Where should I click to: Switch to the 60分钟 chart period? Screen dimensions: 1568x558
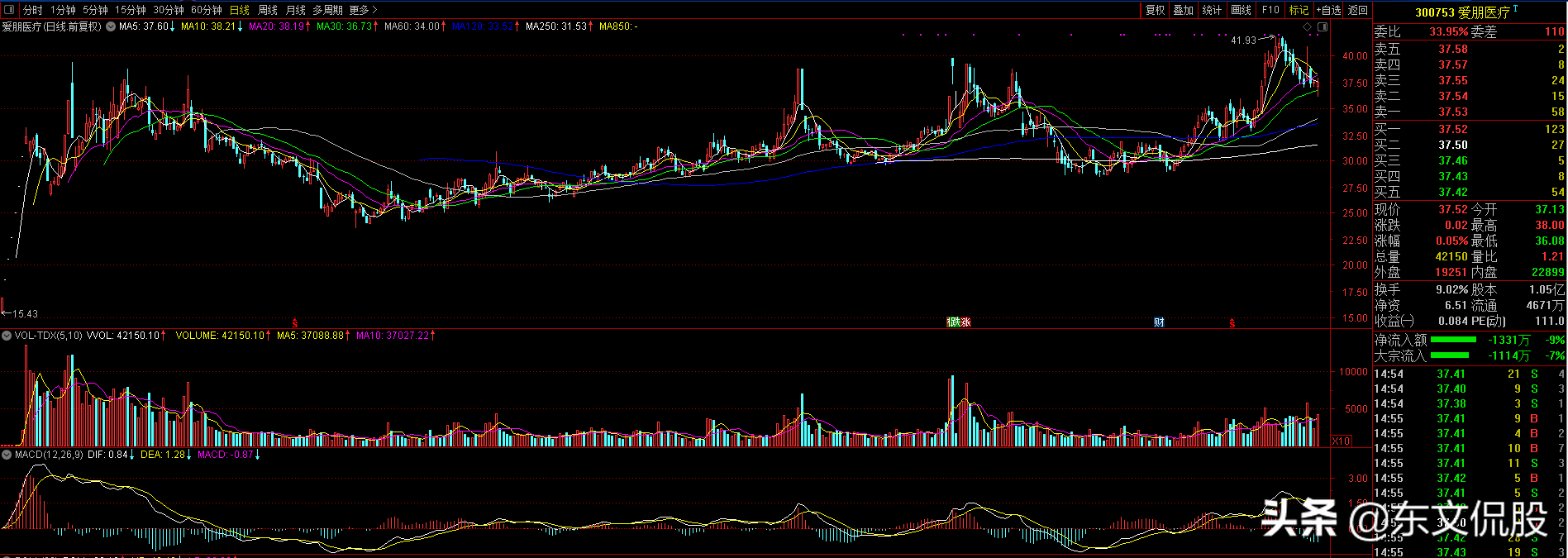coord(206,10)
